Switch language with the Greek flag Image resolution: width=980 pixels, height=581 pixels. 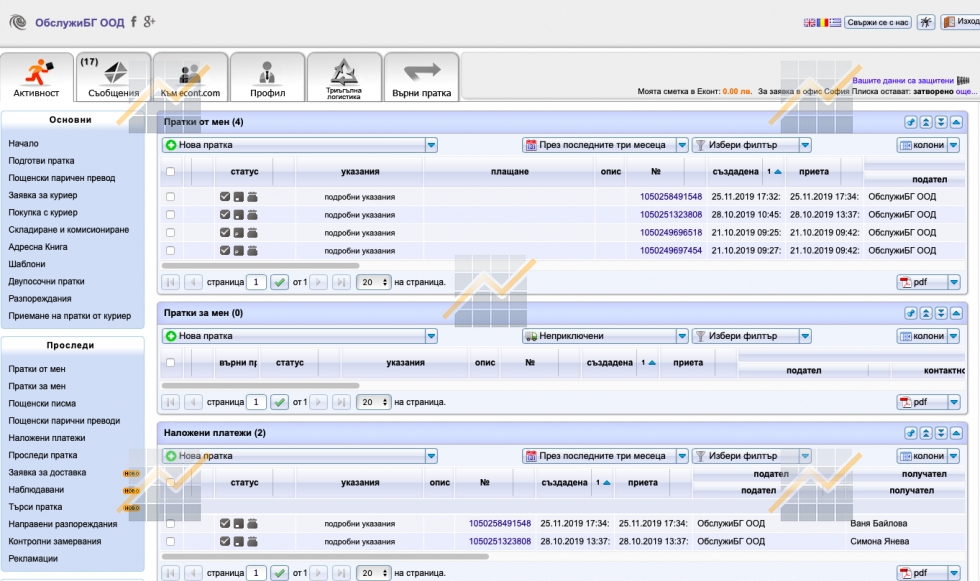[x=835, y=22]
